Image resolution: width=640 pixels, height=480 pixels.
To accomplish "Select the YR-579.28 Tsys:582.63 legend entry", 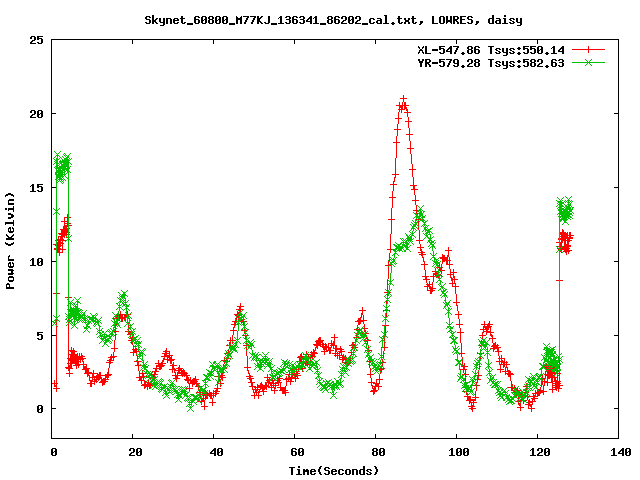I will tap(491, 63).
